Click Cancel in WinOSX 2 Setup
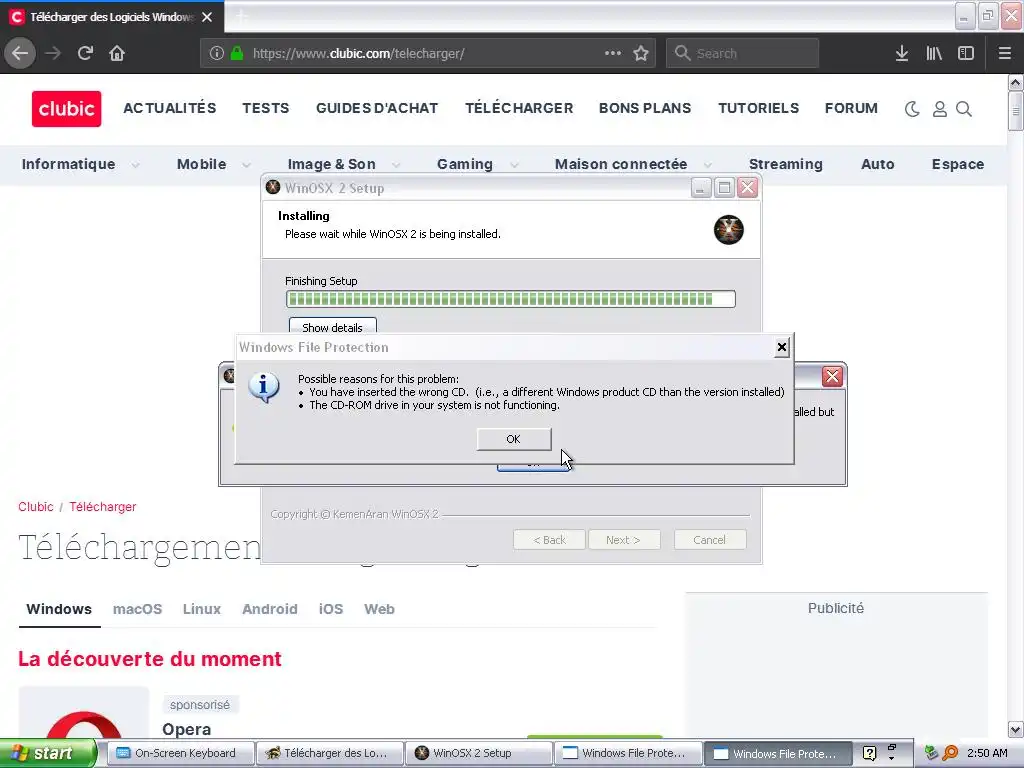The height and width of the screenshot is (768, 1024). (710, 540)
